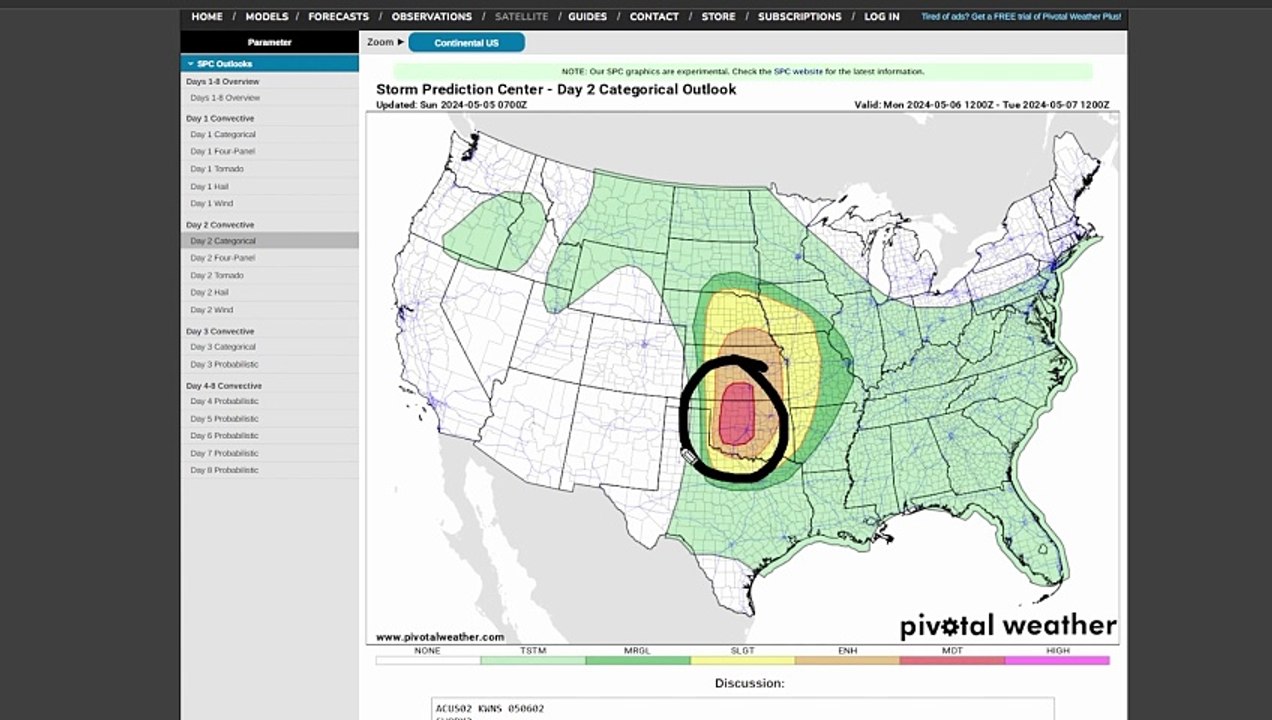The width and height of the screenshot is (1272, 720).
Task: Open Day 2 Hail outlook
Action: click(210, 293)
